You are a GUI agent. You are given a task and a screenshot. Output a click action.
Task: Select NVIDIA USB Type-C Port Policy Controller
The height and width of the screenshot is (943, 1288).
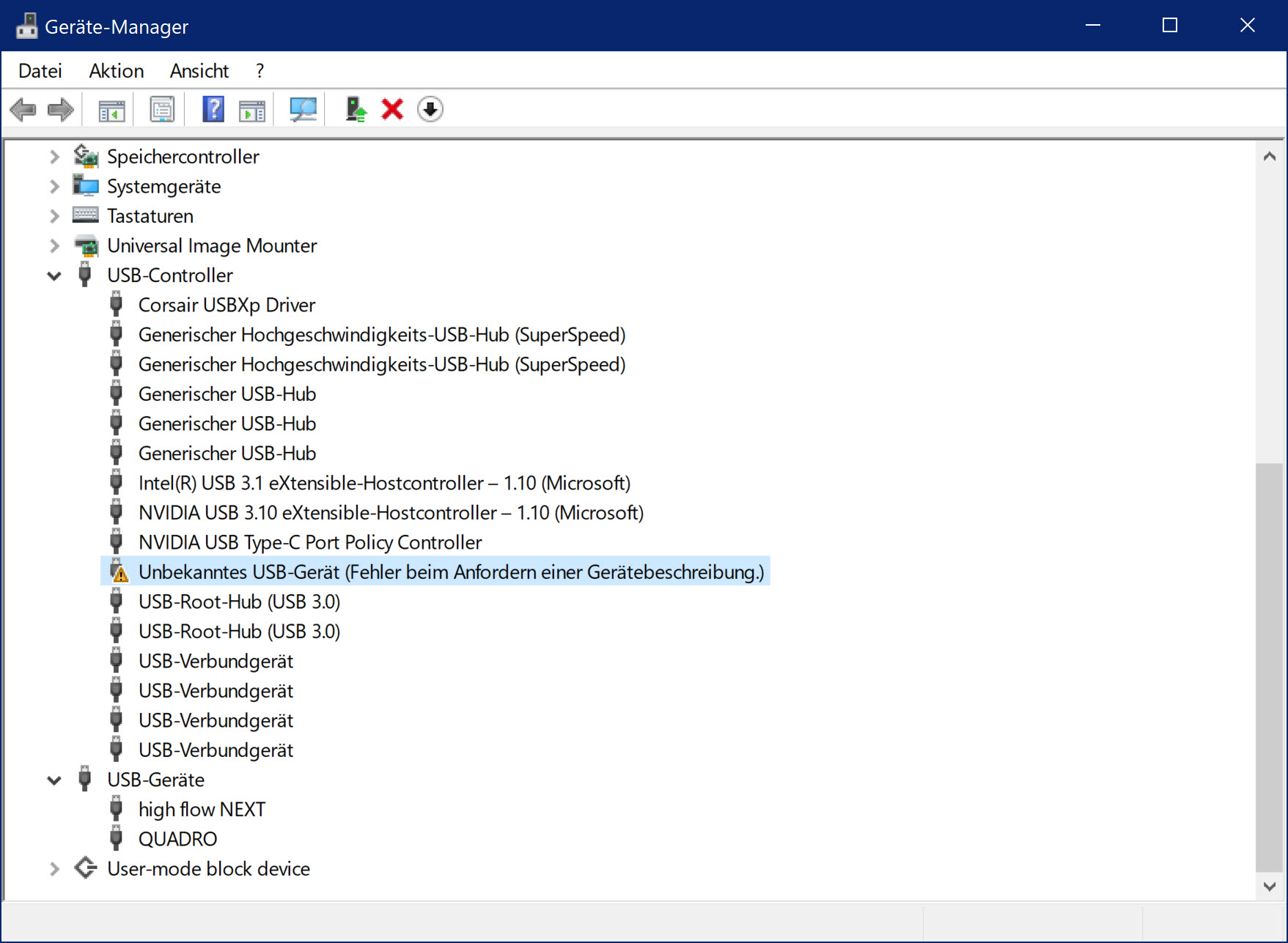pyautogui.click(x=309, y=542)
